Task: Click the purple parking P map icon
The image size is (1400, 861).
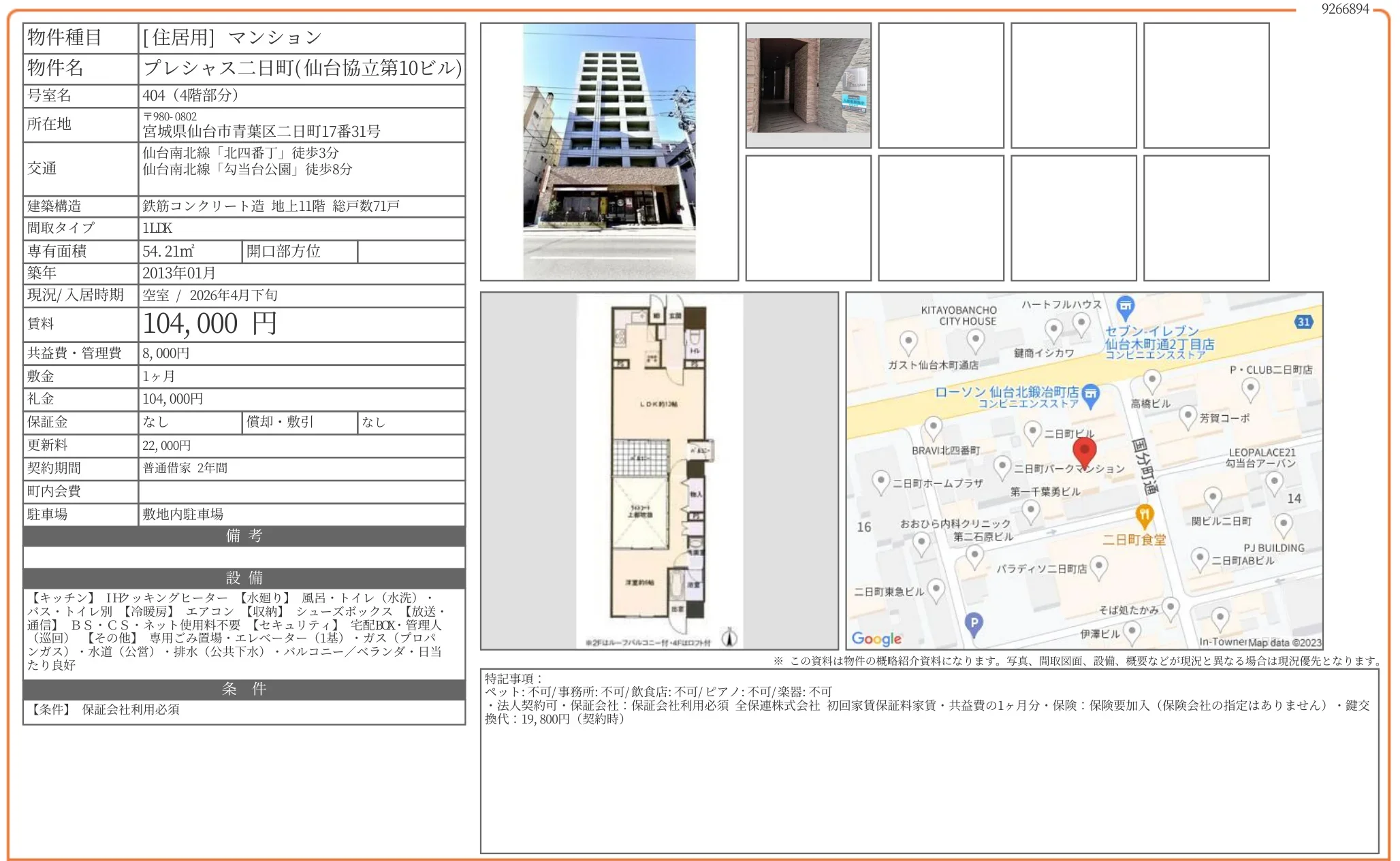Action: (974, 623)
